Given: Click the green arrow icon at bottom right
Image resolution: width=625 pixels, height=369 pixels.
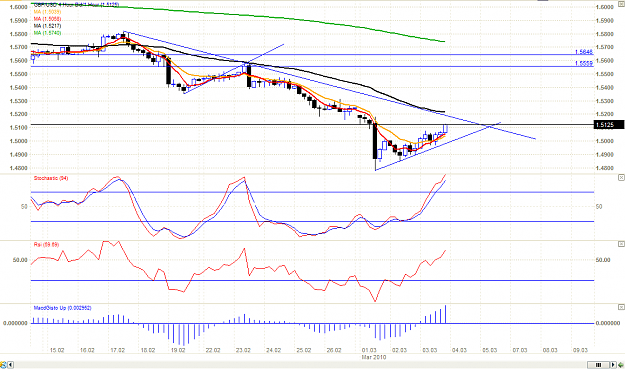Looking at the screenshot, I should pyautogui.click(x=621, y=365).
